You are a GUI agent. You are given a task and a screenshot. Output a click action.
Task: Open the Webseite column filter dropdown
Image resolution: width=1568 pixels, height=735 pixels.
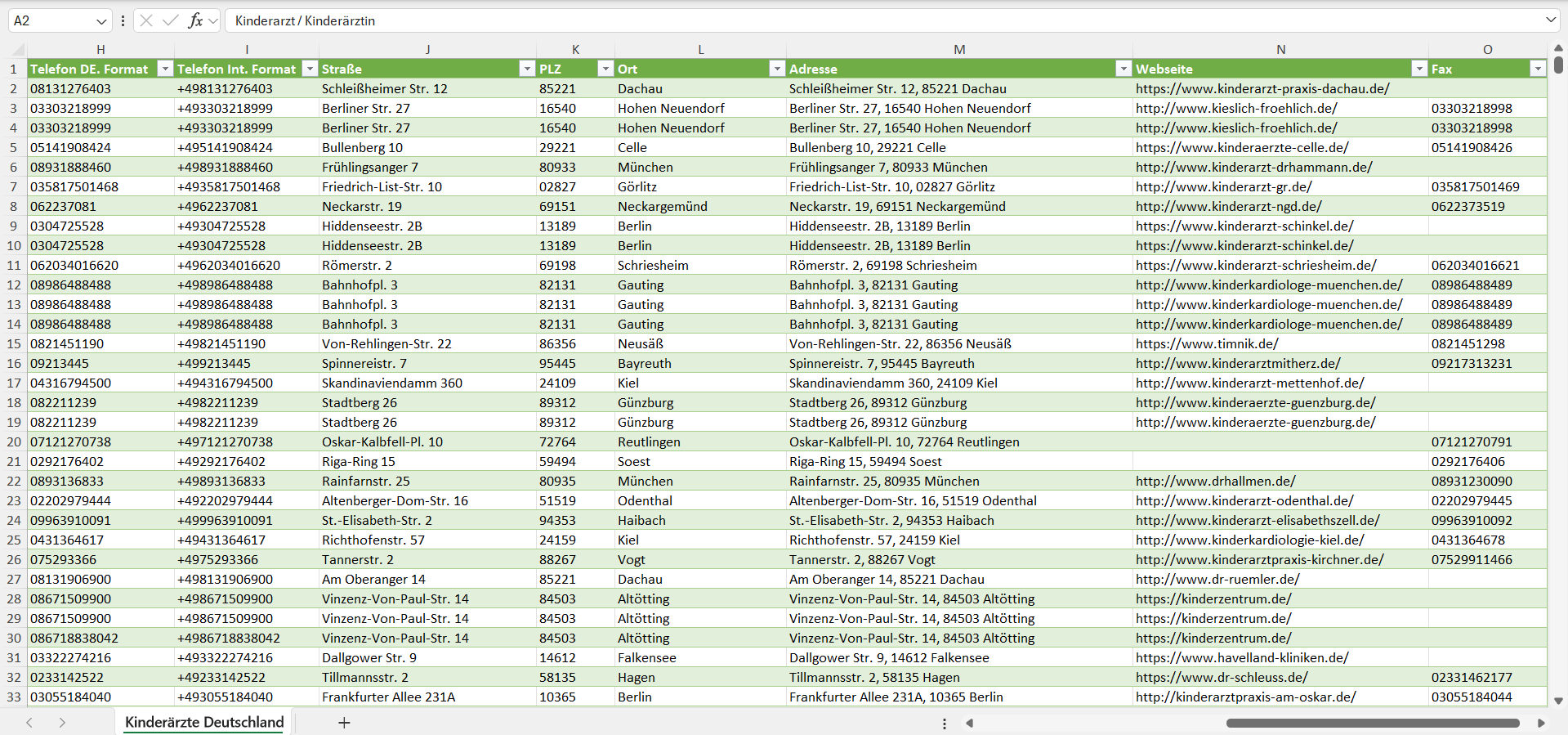pyautogui.click(x=1419, y=69)
